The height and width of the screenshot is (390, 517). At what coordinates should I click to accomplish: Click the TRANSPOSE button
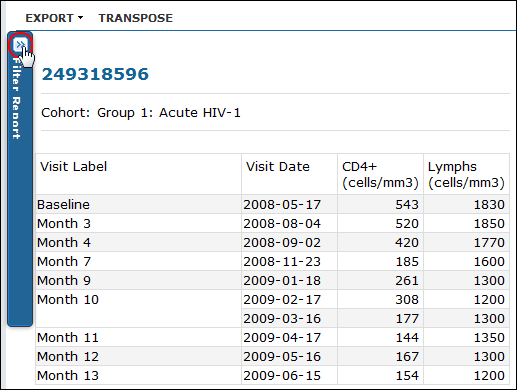point(136,18)
